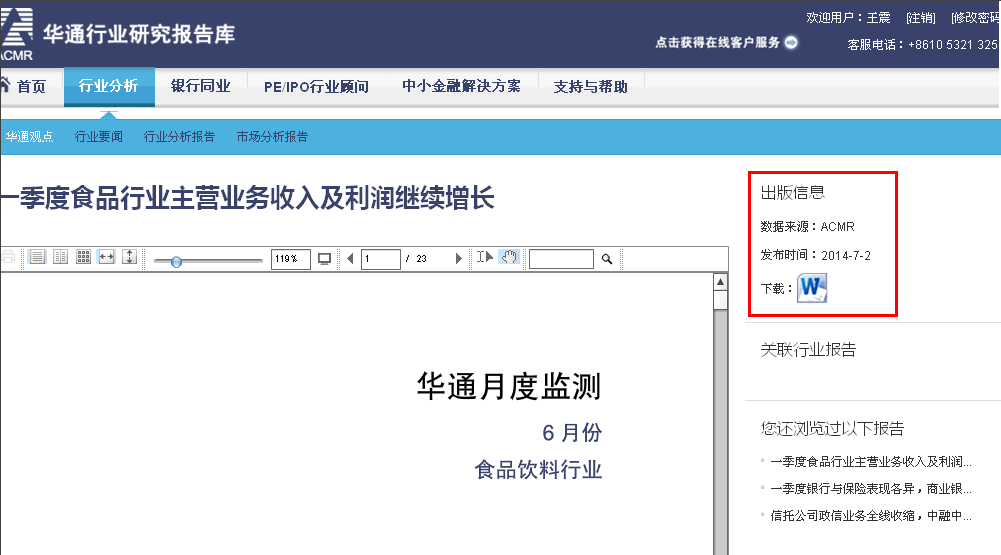The image size is (1001, 555).
Task: Adjust the zoom slider handle
Action: click(x=177, y=261)
